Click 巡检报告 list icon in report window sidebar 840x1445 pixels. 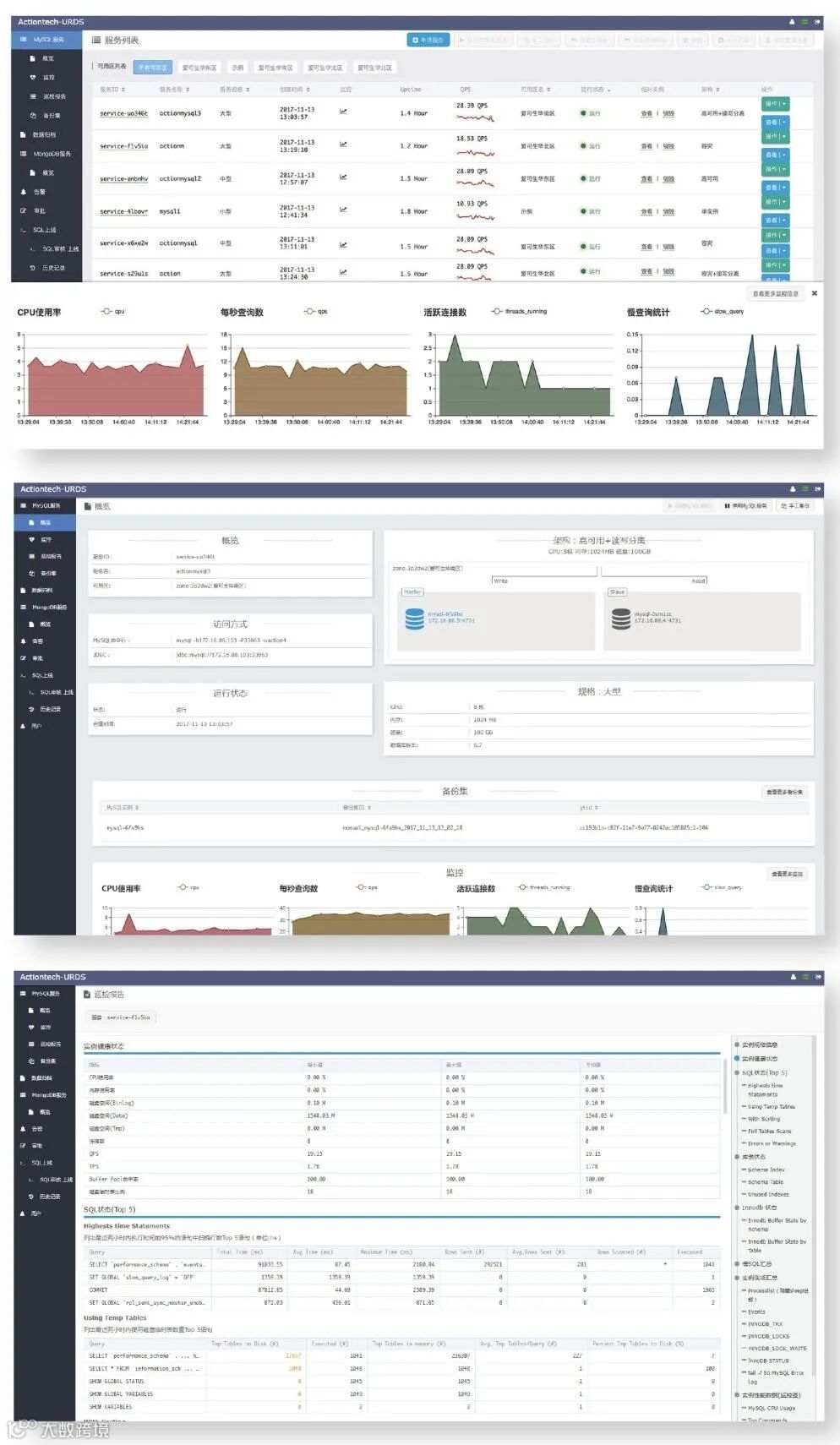pos(32,1044)
